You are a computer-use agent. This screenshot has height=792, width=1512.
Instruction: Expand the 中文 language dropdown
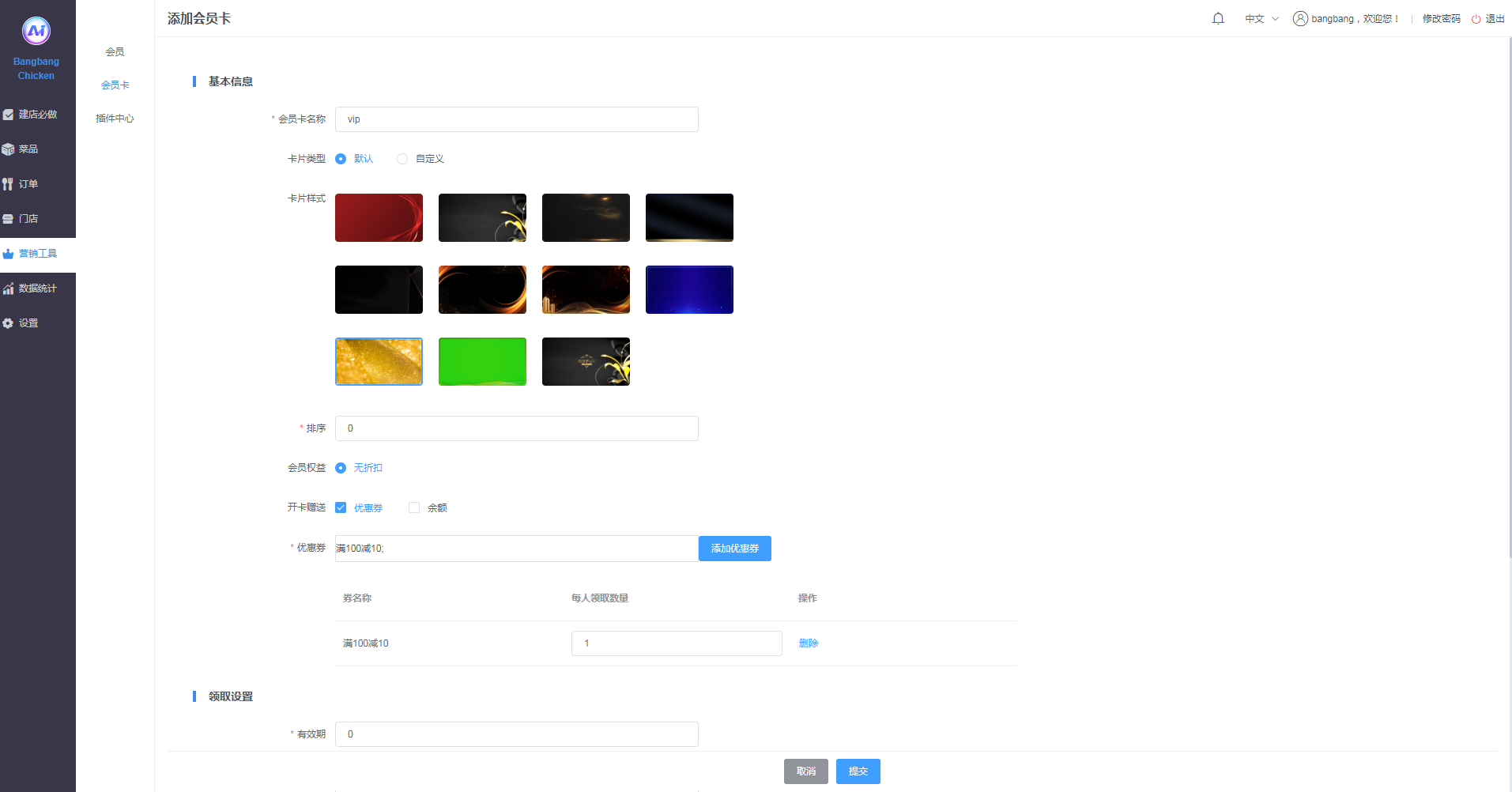coord(1261,19)
